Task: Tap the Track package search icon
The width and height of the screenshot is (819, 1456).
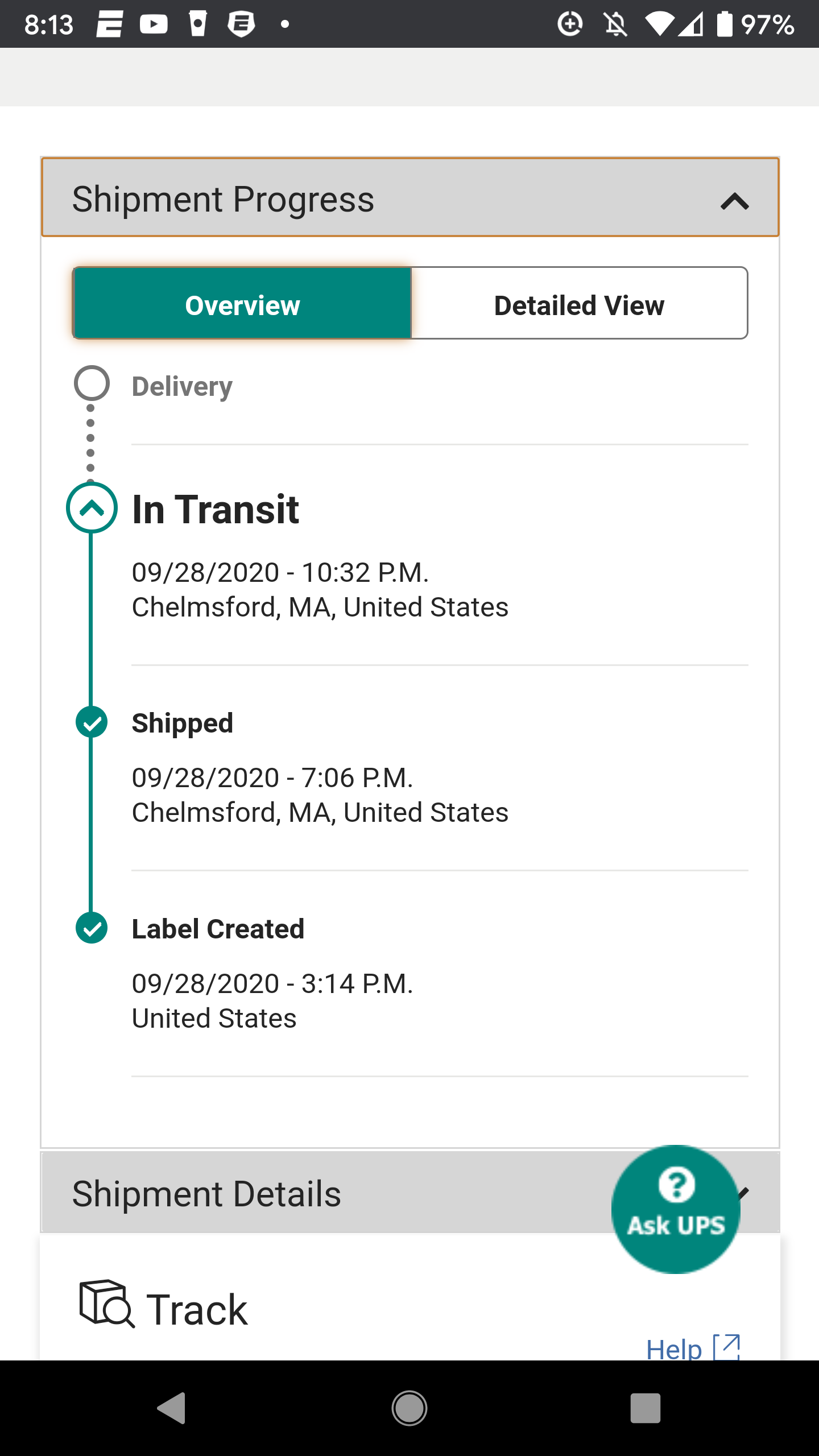Action: click(107, 1304)
